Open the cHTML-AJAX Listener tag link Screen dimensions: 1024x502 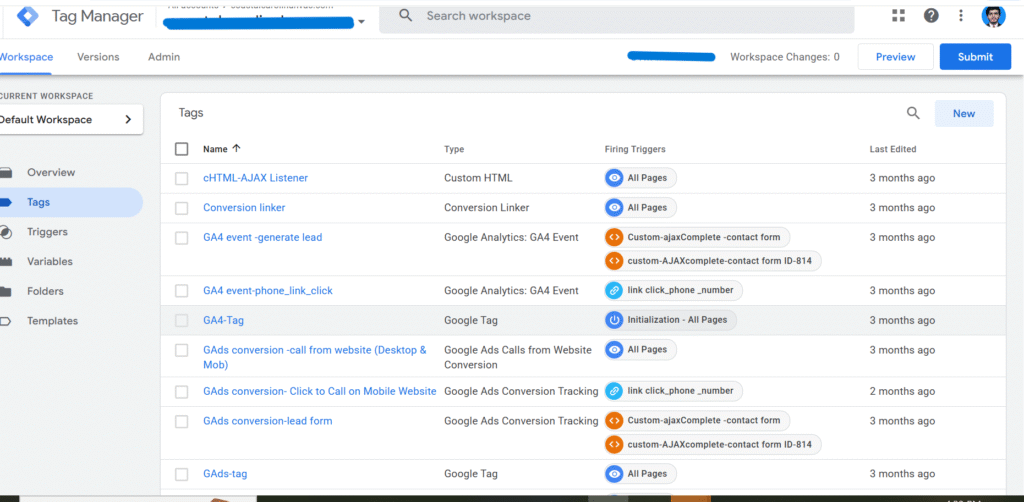tap(255, 178)
